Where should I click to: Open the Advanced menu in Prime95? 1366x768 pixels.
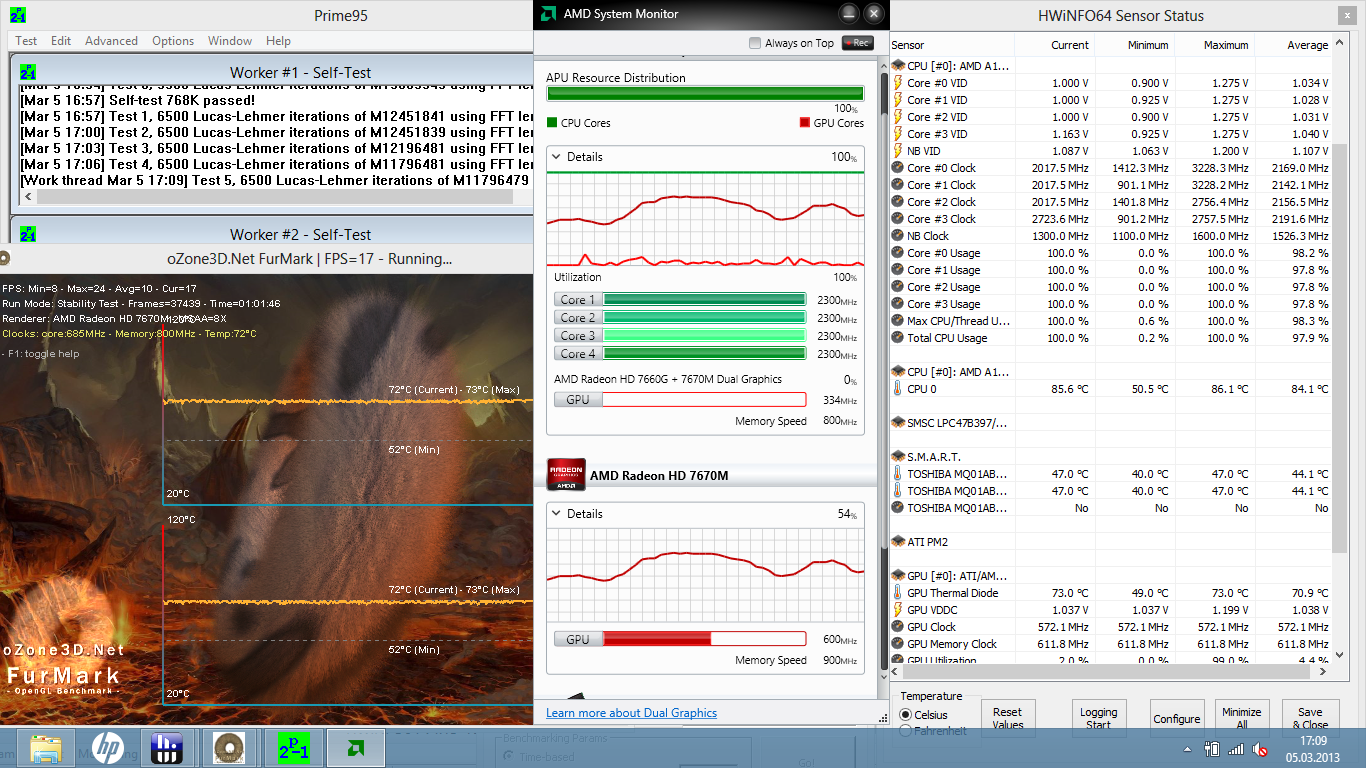click(111, 41)
